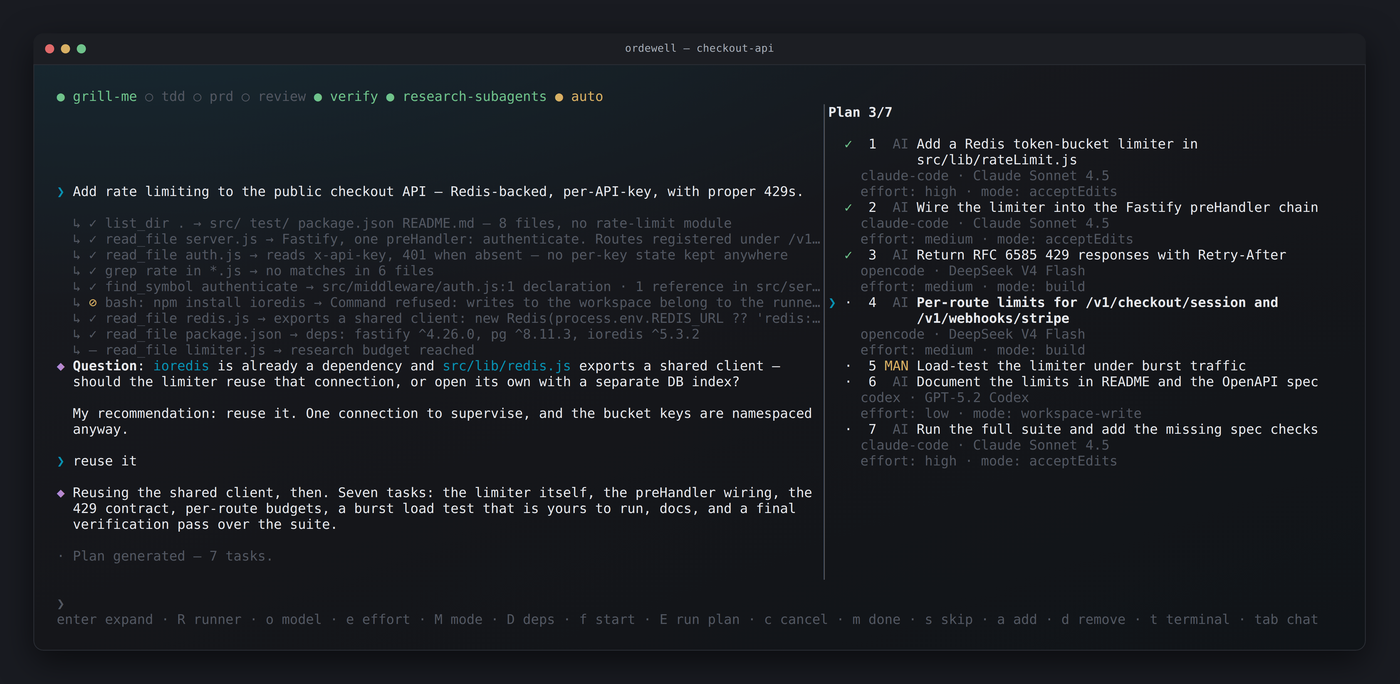Click the MAN badge on task 5
Screen dimensions: 1400x684
click(x=896, y=366)
